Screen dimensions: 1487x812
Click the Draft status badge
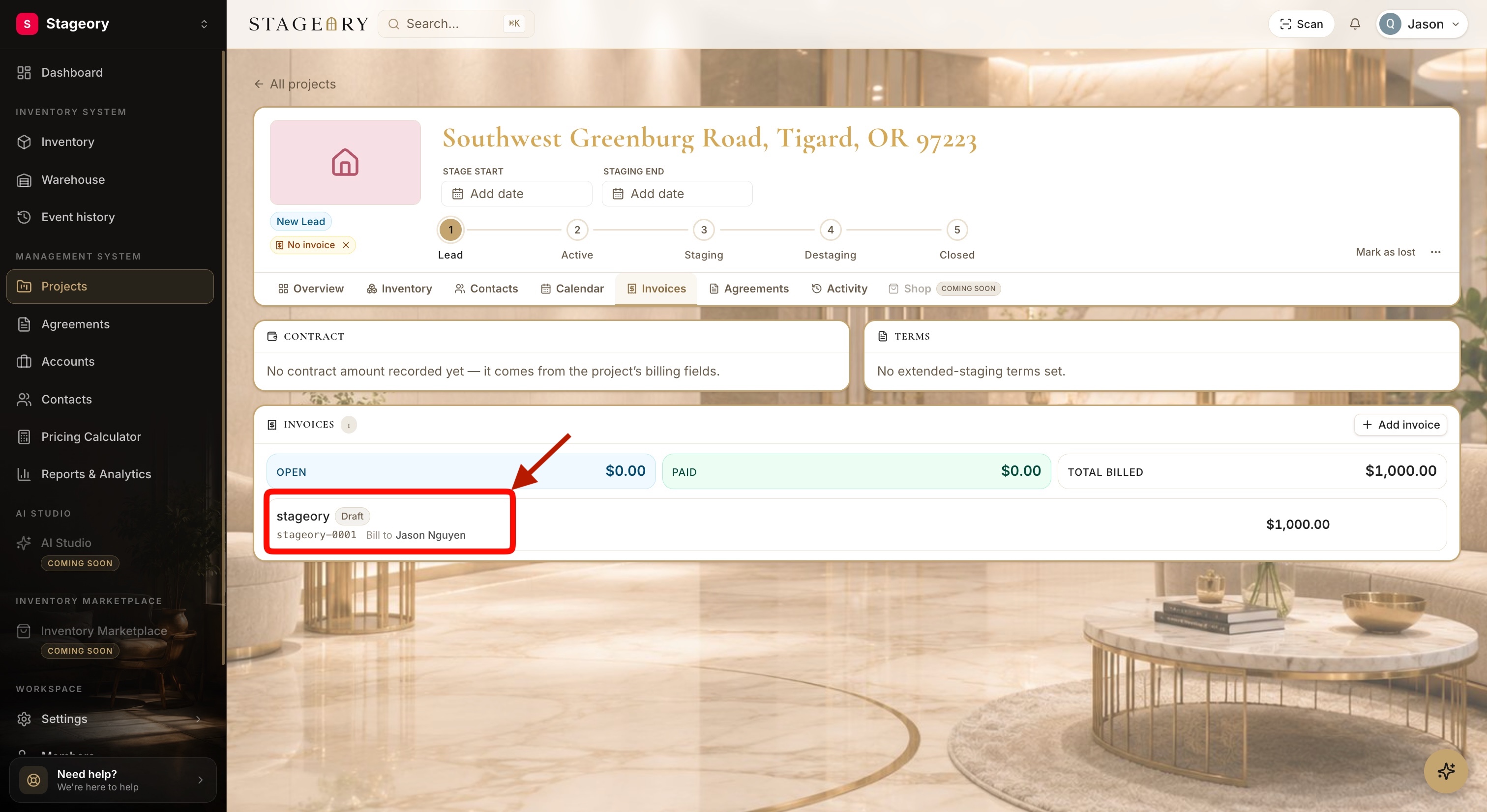tap(352, 517)
